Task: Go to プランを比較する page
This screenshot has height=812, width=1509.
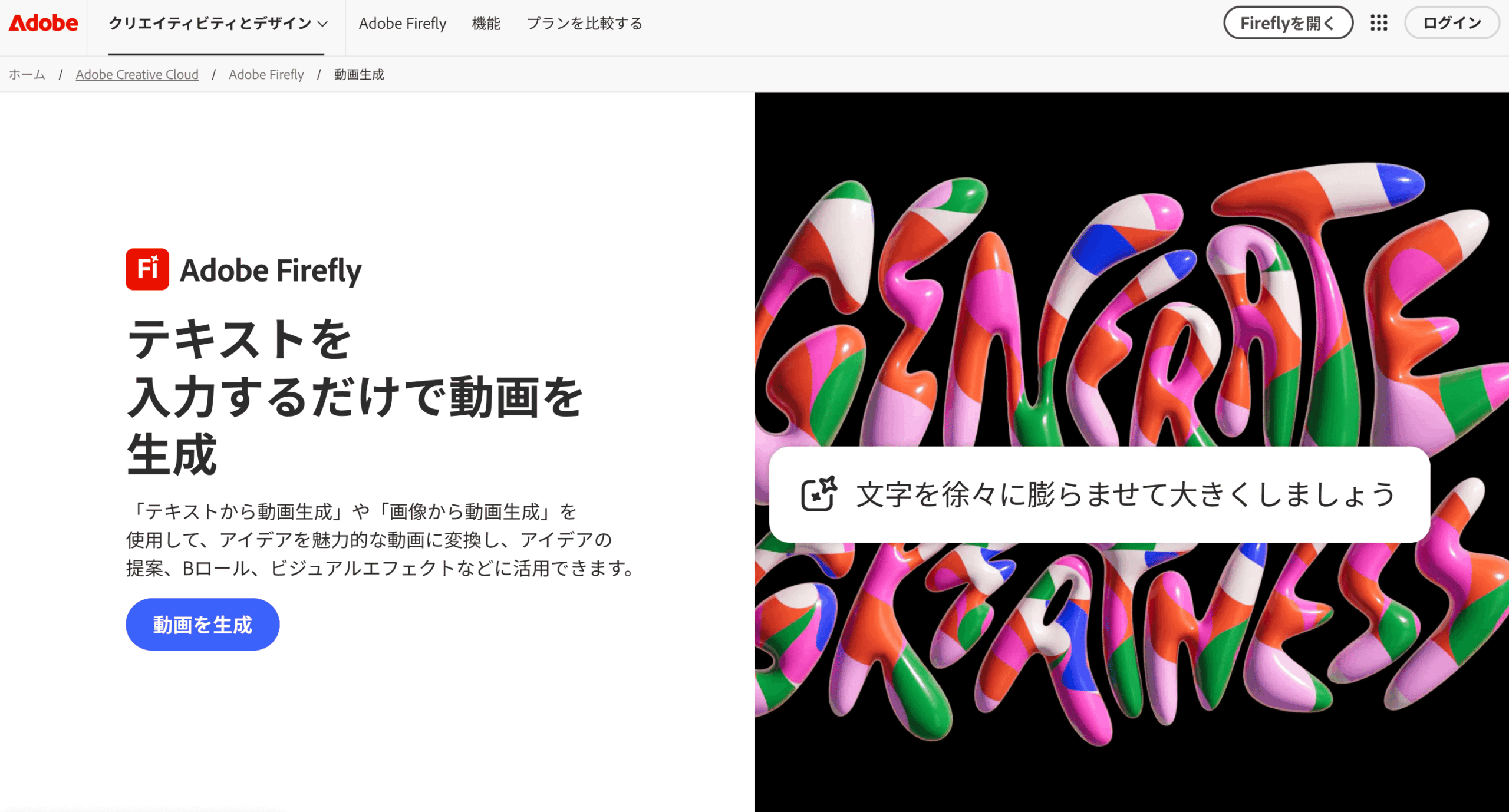Action: pyautogui.click(x=584, y=24)
